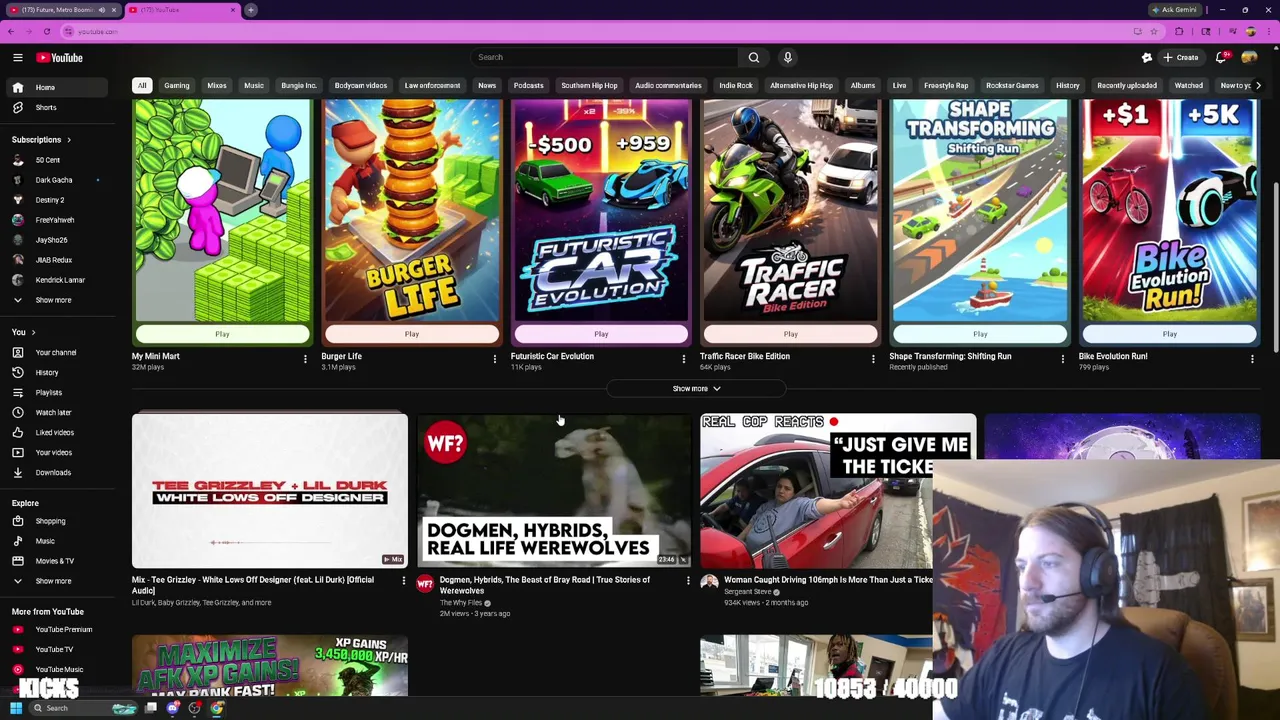Expand the You section header
Viewport: 1280px width, 720px height.
click(x=24, y=332)
